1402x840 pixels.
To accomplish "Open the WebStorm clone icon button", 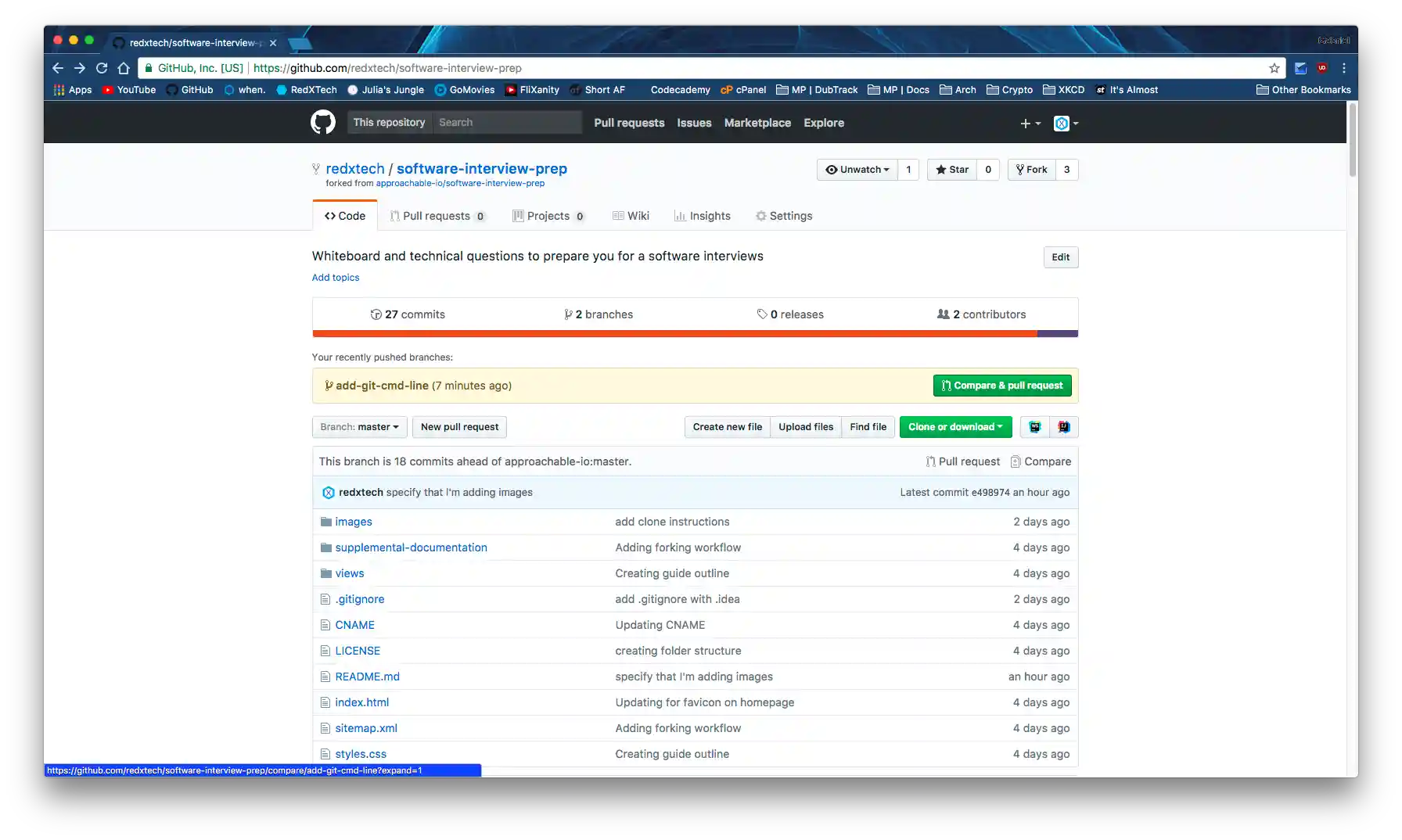I will (x=1035, y=427).
